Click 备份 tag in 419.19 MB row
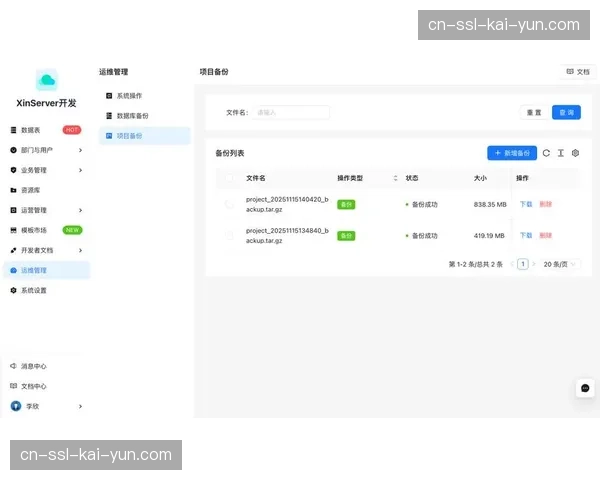The height and width of the screenshot is (480, 600). (346, 235)
